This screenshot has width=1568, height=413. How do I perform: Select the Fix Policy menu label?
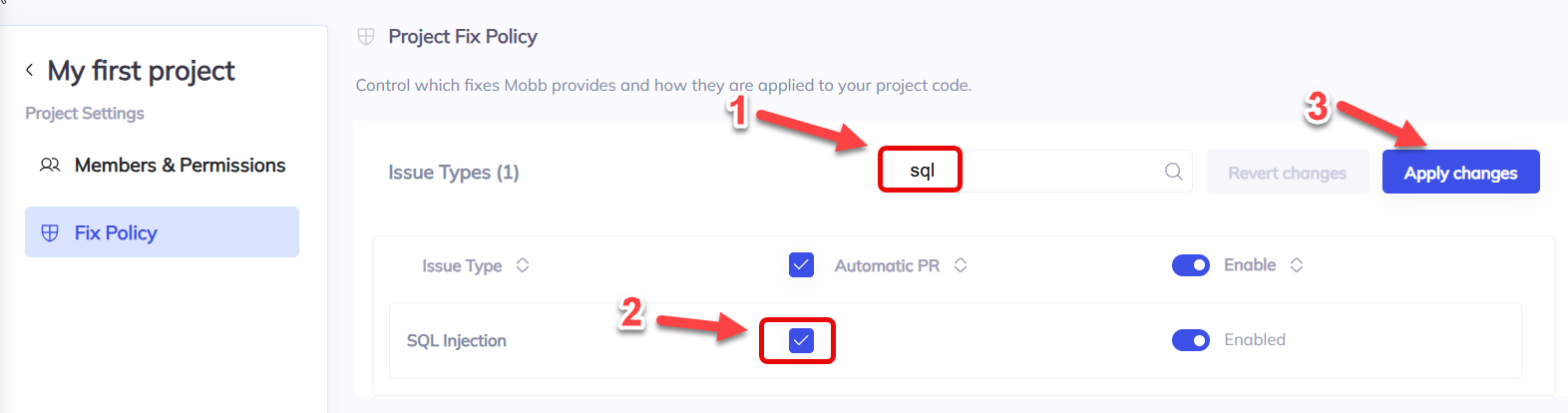point(116,233)
